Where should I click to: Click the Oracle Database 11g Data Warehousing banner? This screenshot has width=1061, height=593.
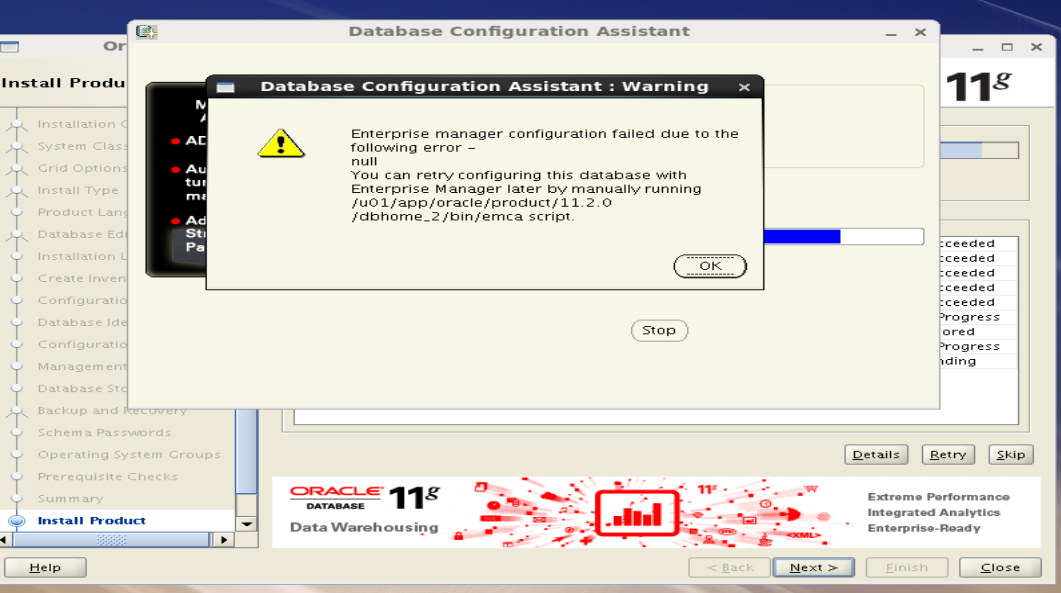coord(656,512)
